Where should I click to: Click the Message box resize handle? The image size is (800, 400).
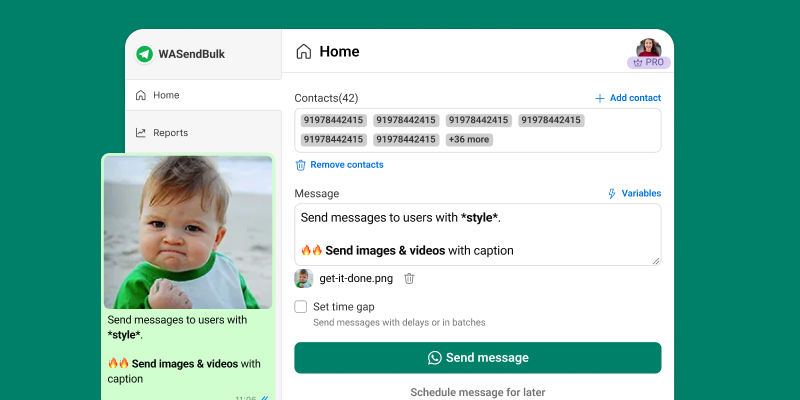tap(656, 261)
